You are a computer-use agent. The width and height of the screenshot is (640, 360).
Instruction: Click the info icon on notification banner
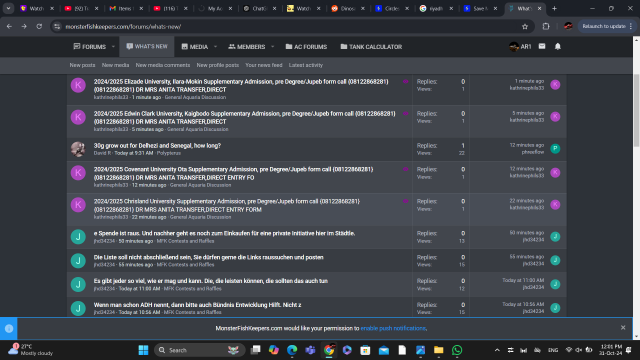(x=9, y=329)
